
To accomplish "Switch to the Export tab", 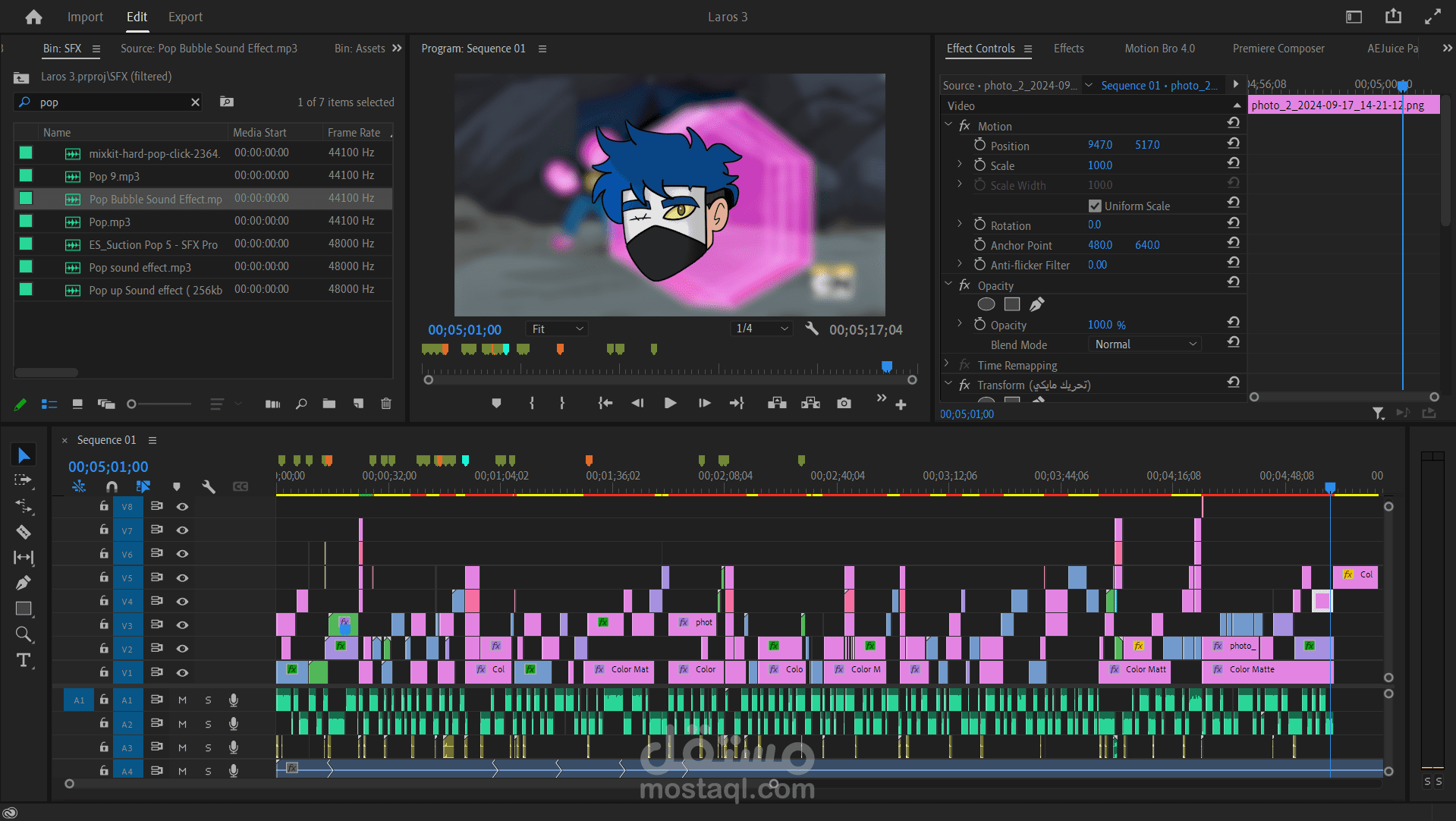I will [185, 17].
